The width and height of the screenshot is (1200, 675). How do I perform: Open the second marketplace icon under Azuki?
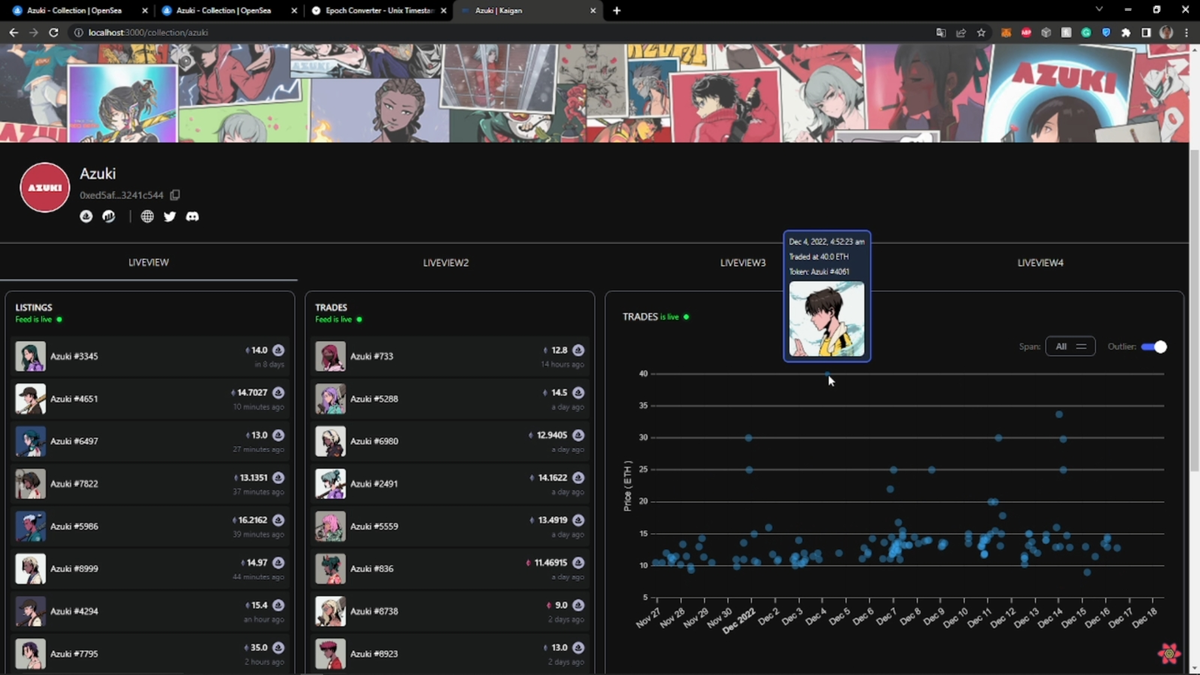109,216
